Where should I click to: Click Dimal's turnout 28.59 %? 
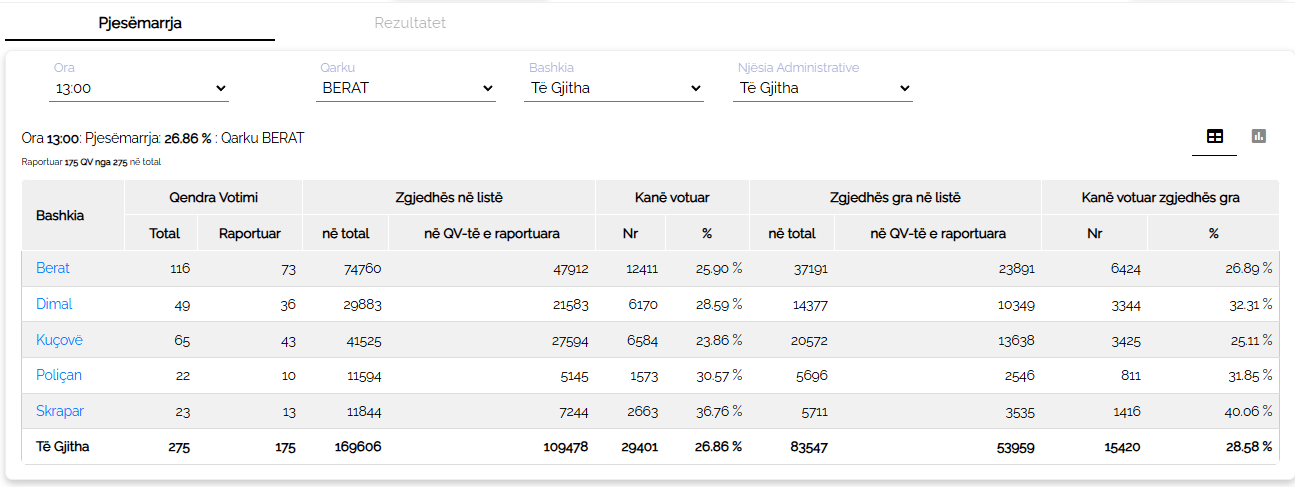[719, 304]
